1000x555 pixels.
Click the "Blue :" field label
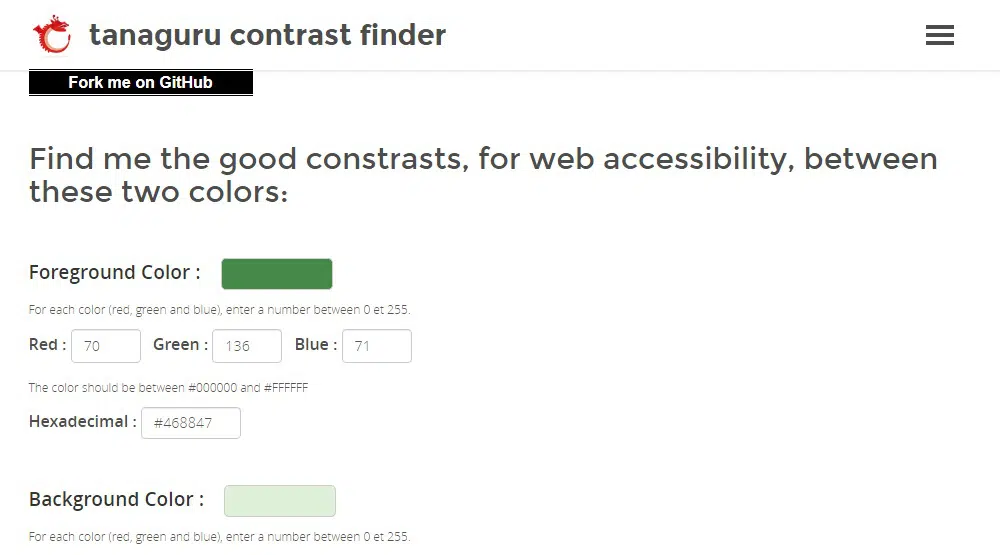(x=316, y=345)
